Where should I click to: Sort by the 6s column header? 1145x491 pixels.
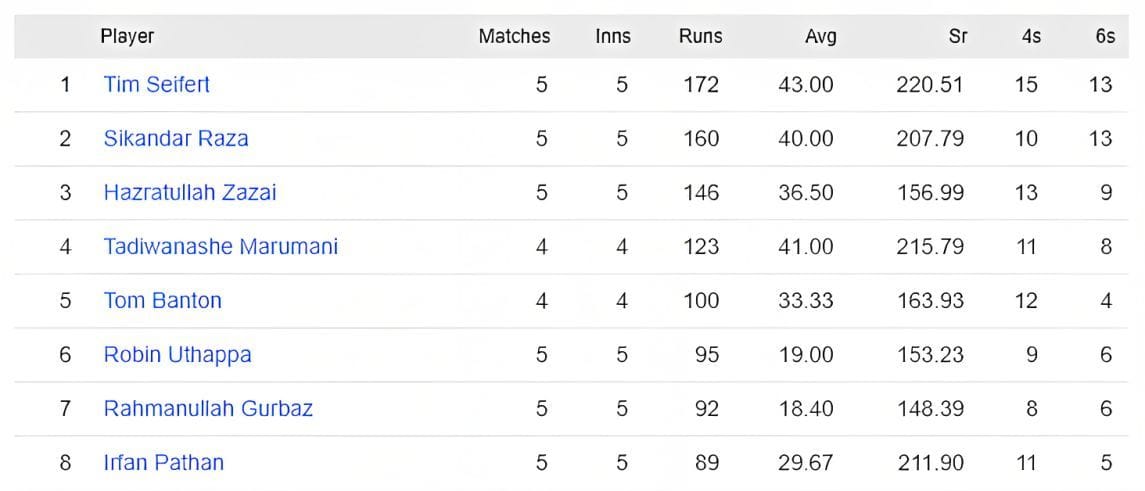coord(1104,37)
